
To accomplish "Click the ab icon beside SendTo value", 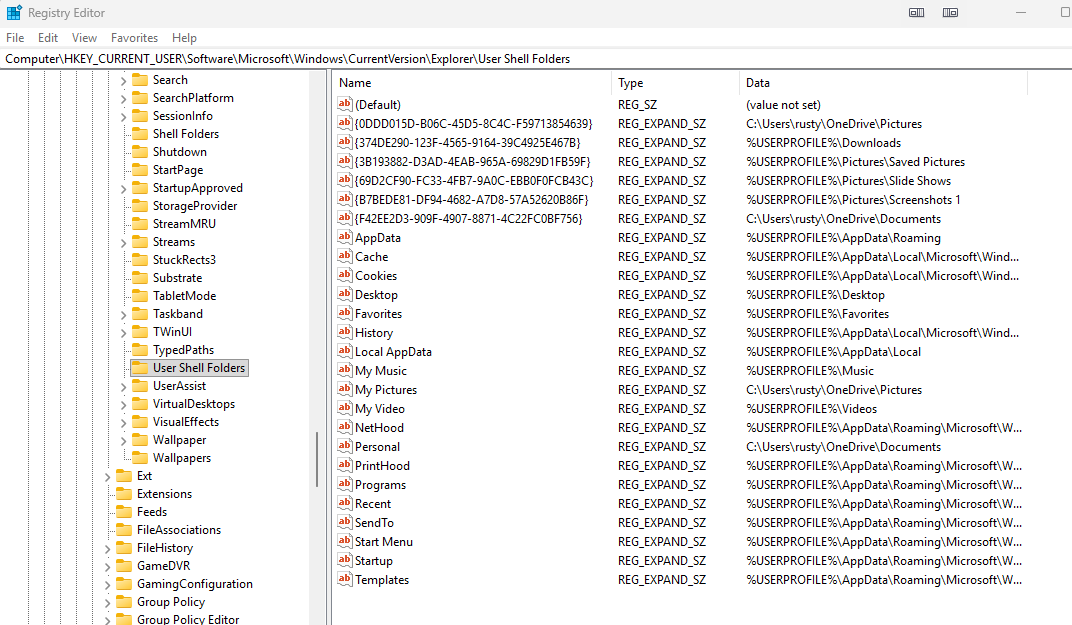I will pyautogui.click(x=345, y=522).
